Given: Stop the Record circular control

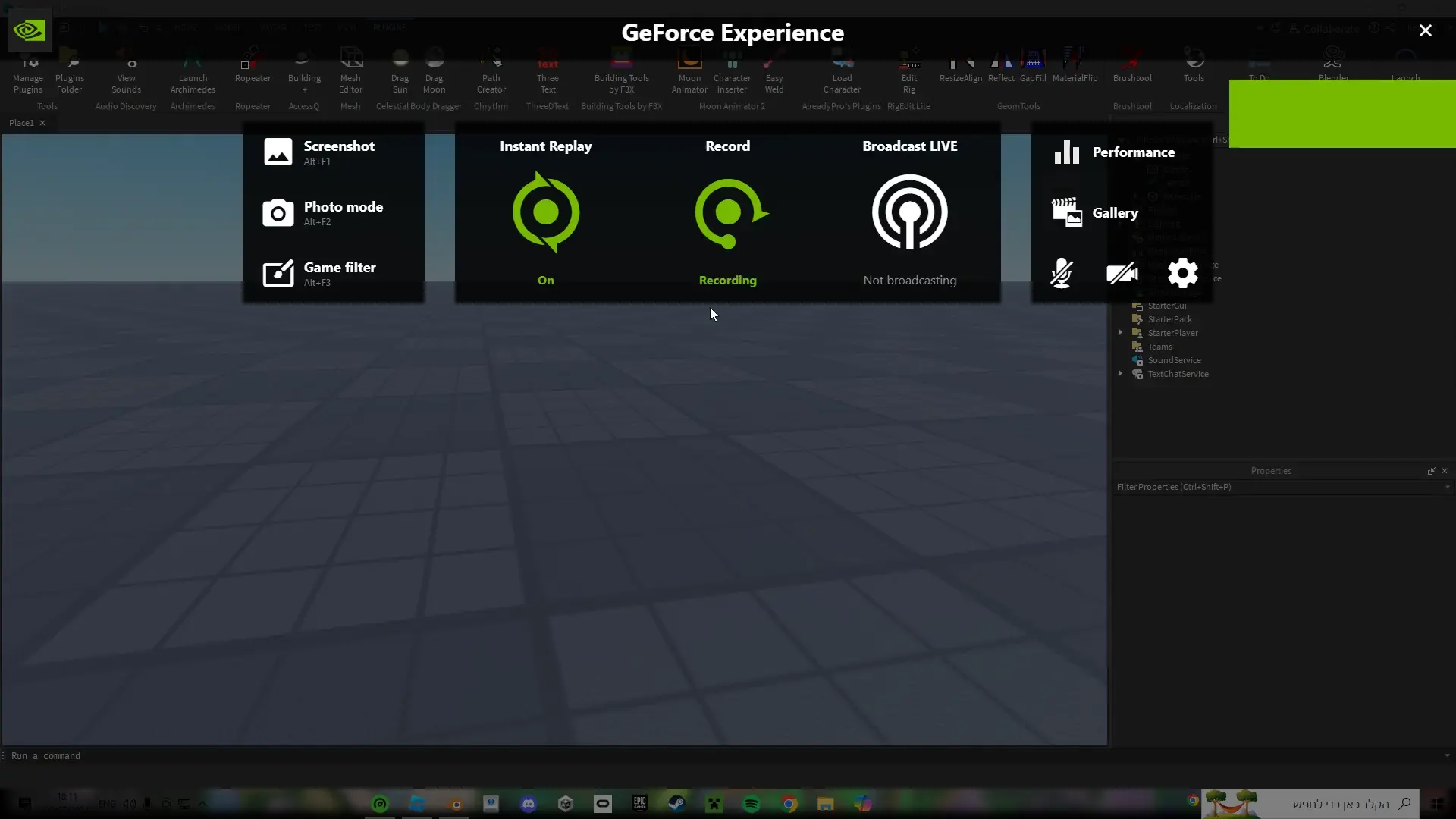Looking at the screenshot, I should point(729,212).
